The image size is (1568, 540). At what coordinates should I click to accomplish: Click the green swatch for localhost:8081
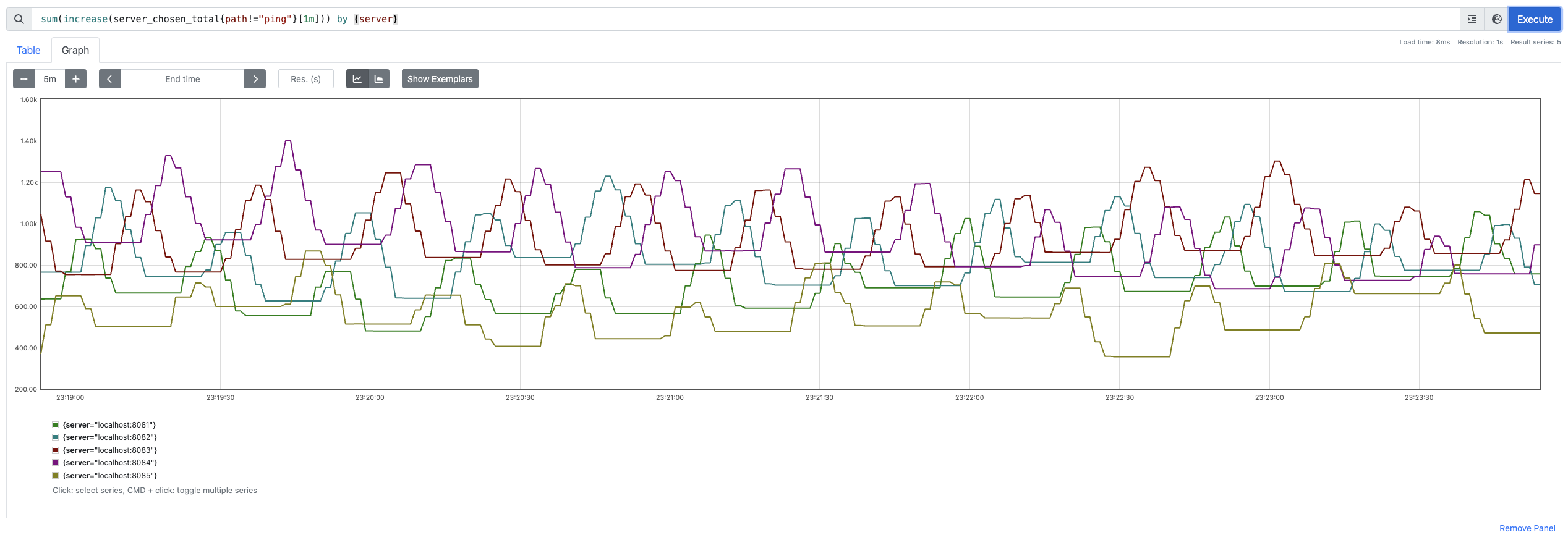[56, 425]
